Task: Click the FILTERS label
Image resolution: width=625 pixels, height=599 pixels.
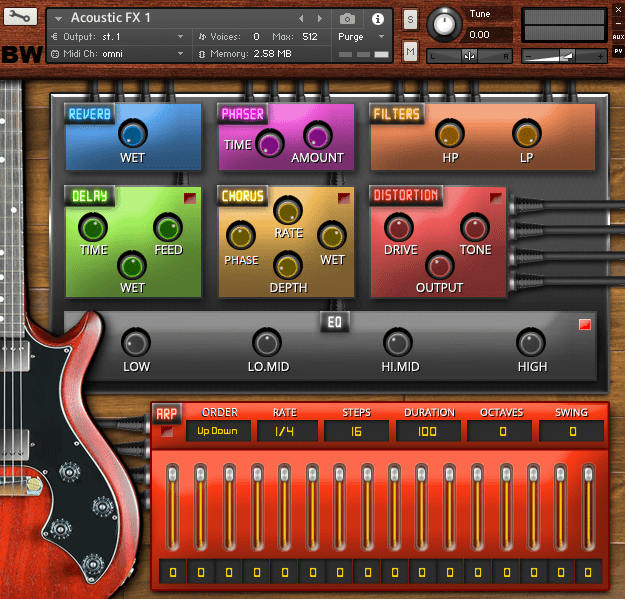Action: pyautogui.click(x=397, y=114)
